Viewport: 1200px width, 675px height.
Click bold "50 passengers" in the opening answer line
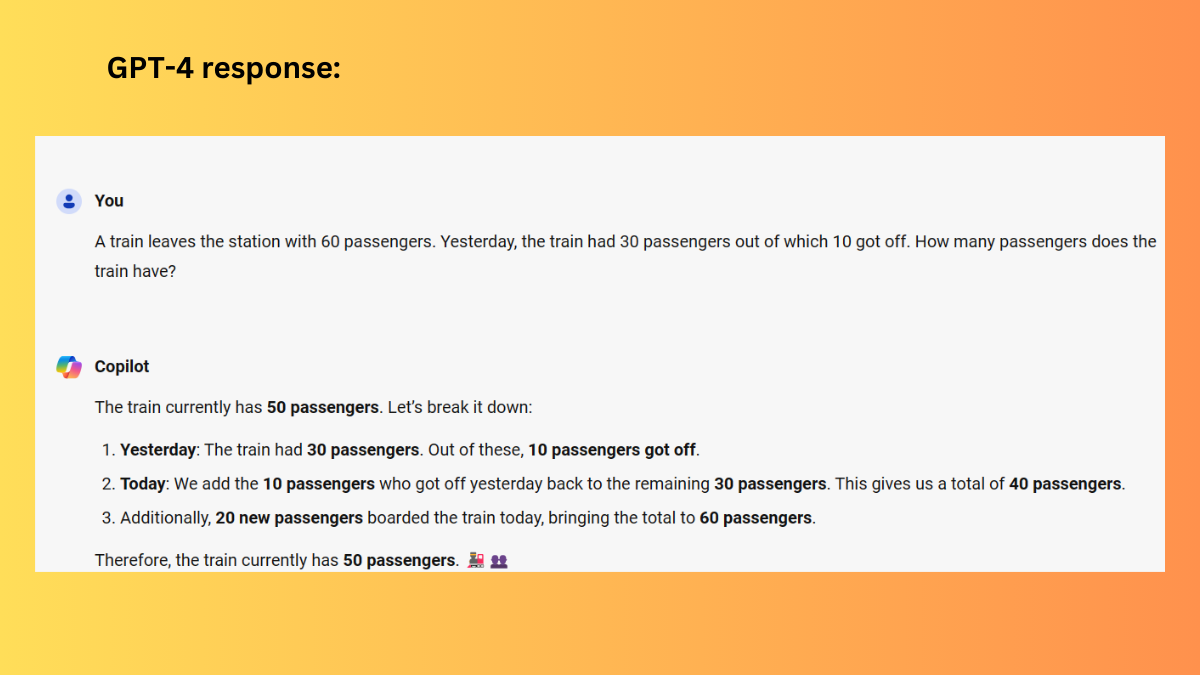(x=323, y=408)
